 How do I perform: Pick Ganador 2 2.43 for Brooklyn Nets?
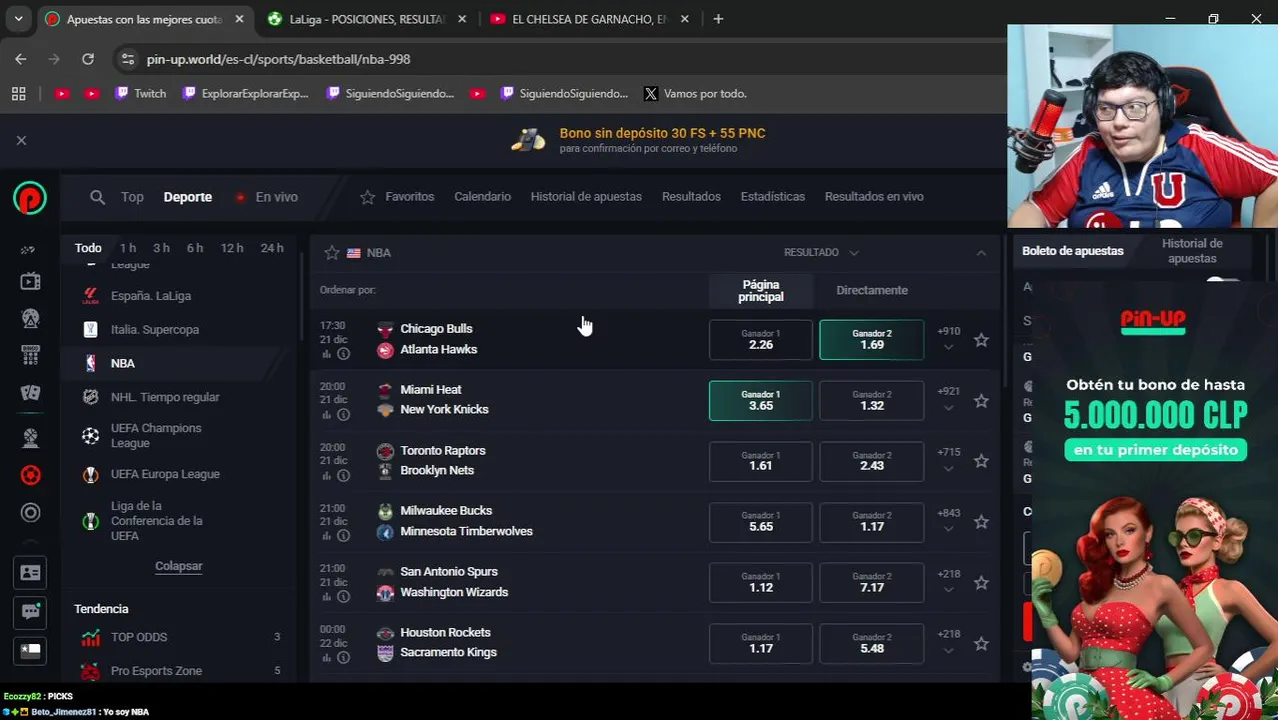pyautogui.click(x=871, y=461)
